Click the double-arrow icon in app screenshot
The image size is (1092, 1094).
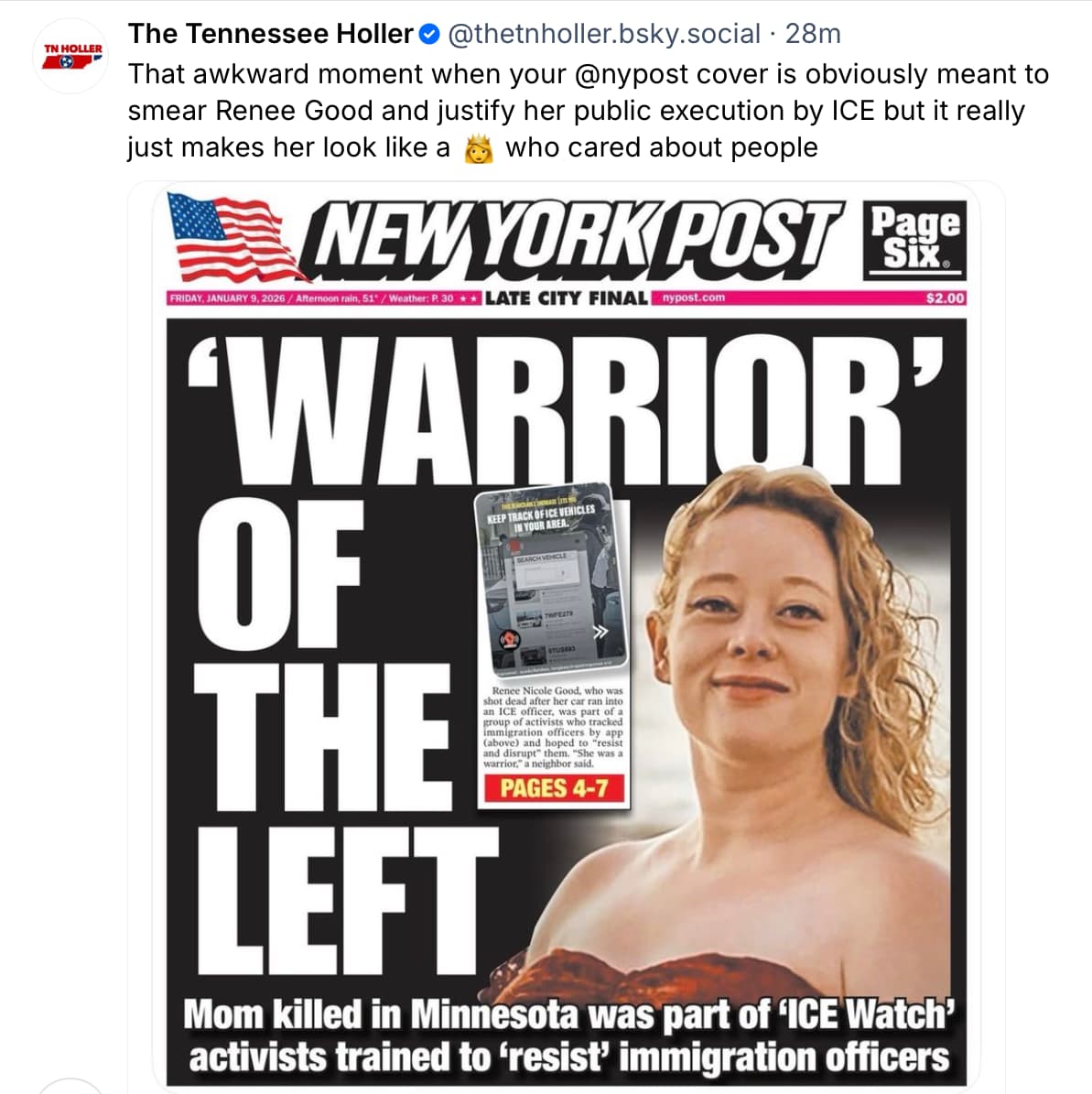point(600,632)
